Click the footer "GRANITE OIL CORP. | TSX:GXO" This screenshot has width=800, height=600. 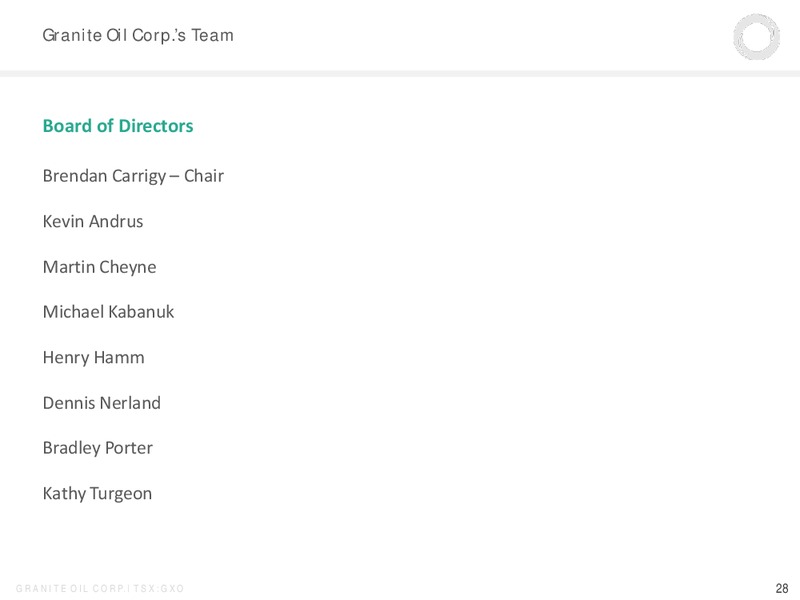tap(100, 588)
